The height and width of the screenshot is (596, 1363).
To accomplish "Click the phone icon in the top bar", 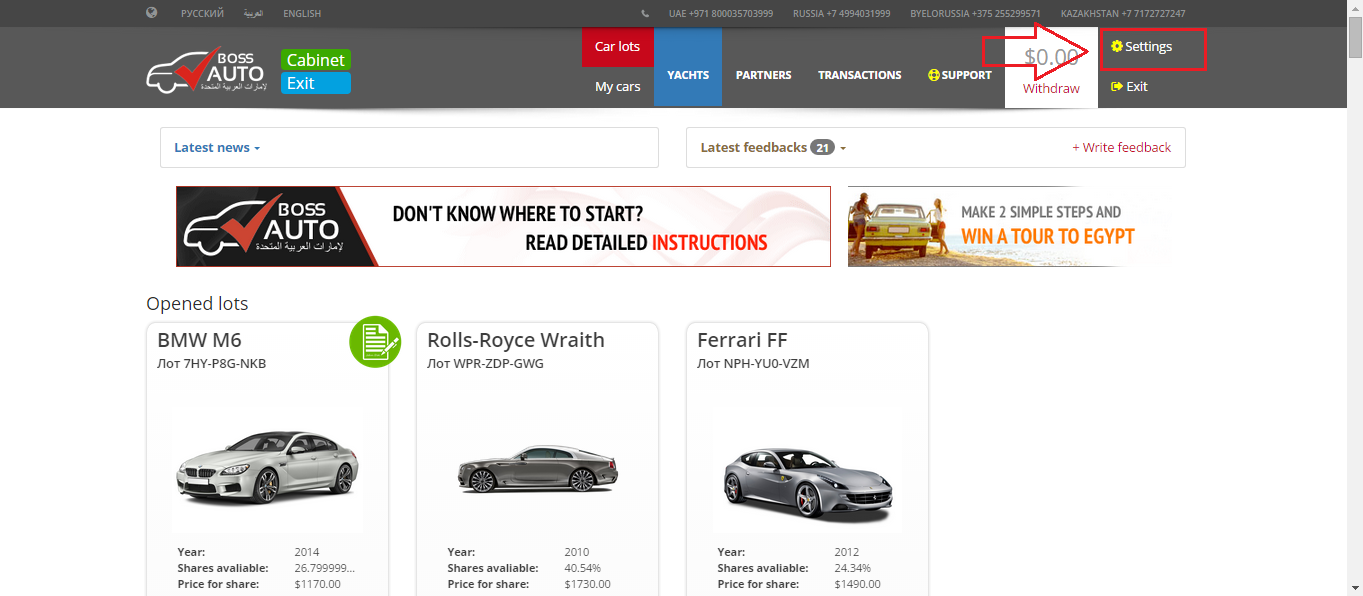I will coord(645,14).
